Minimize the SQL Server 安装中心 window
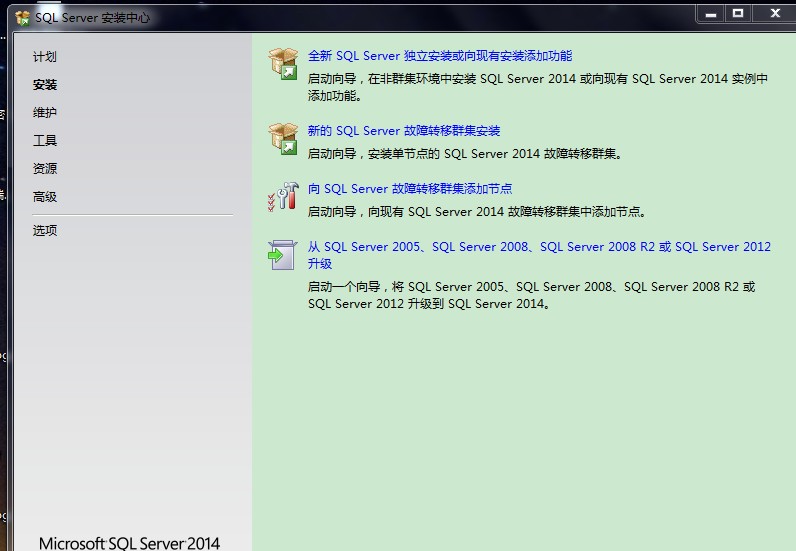 coord(711,14)
